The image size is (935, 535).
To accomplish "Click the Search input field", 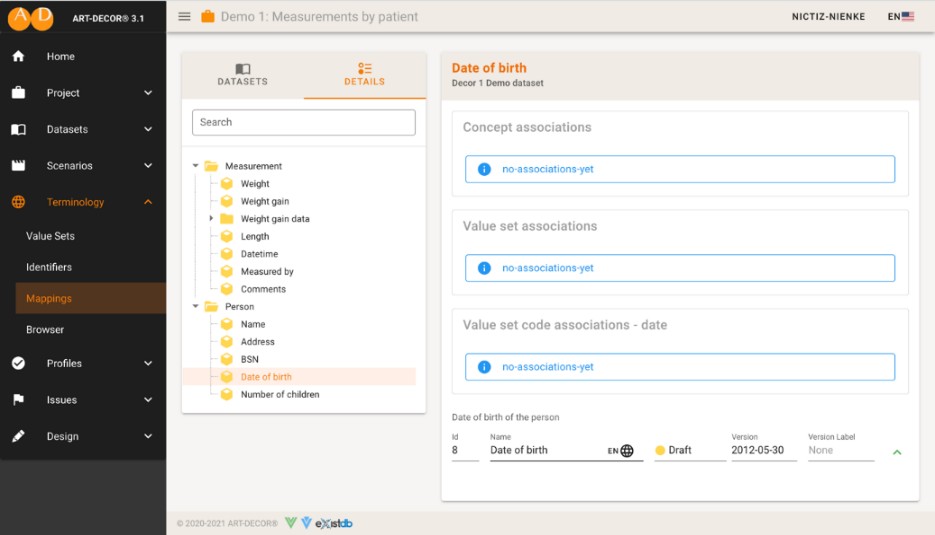I will 303,122.
